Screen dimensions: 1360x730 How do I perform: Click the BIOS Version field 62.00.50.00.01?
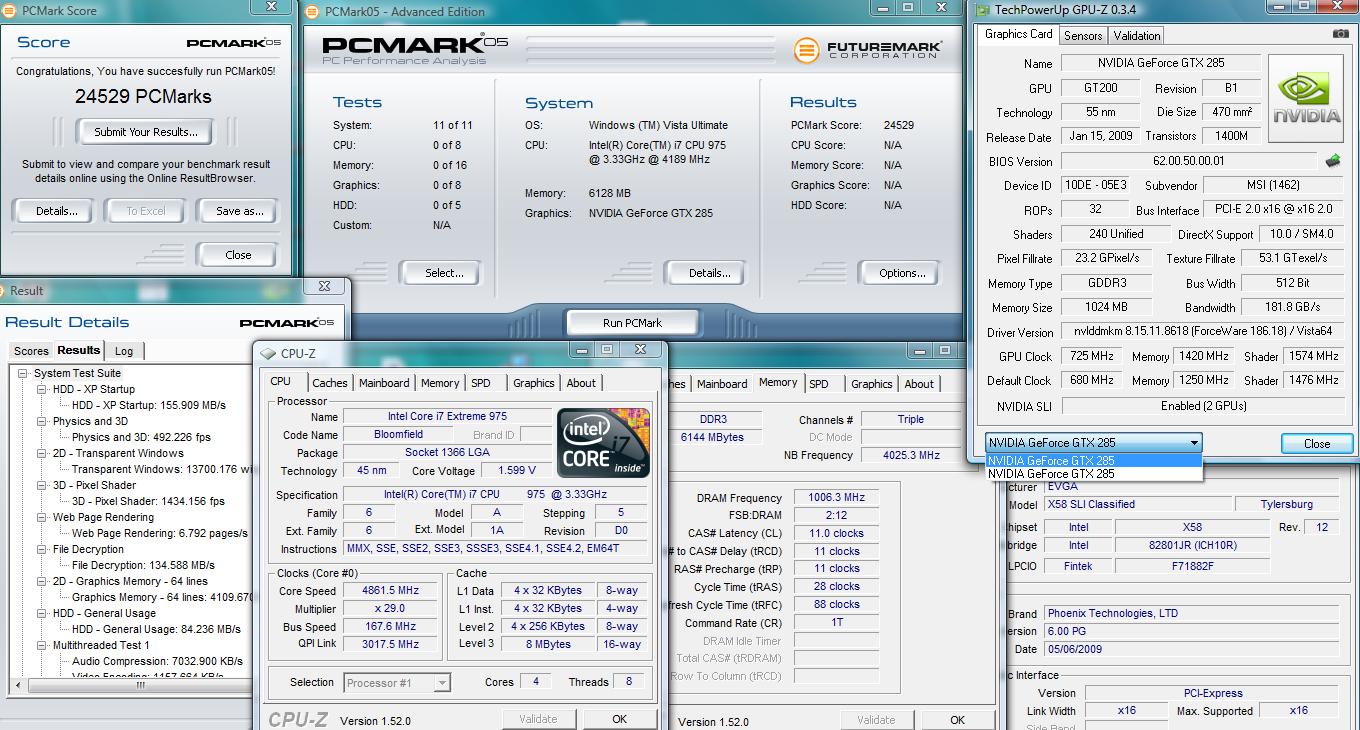point(1188,161)
